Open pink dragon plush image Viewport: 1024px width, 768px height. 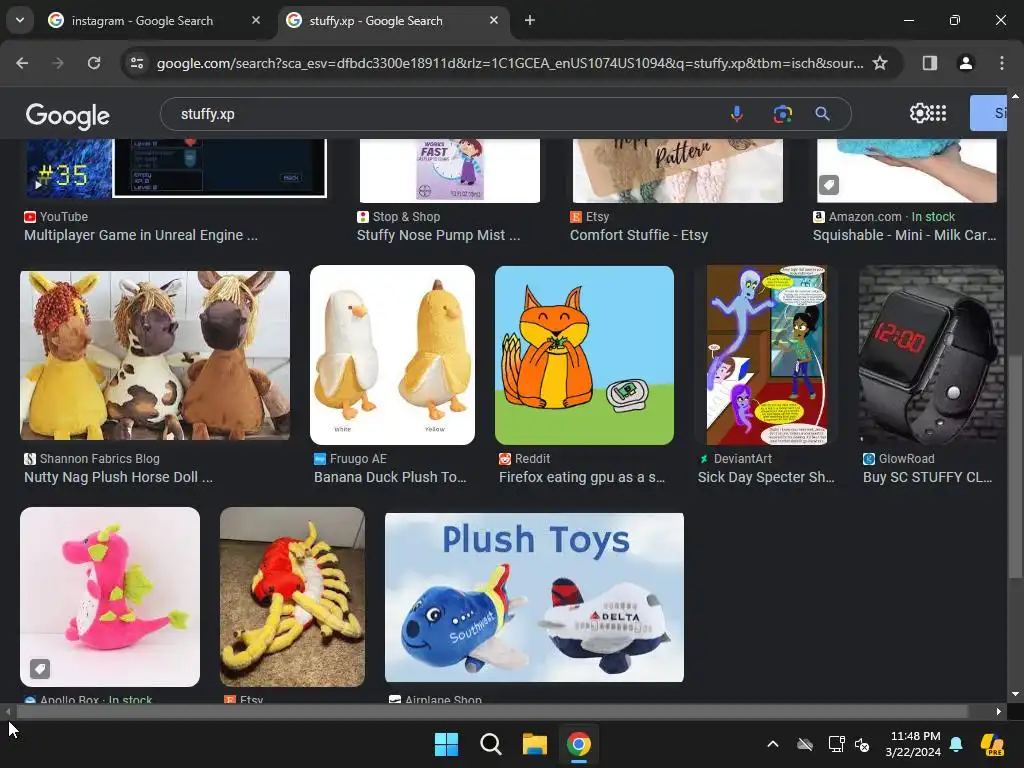point(110,597)
